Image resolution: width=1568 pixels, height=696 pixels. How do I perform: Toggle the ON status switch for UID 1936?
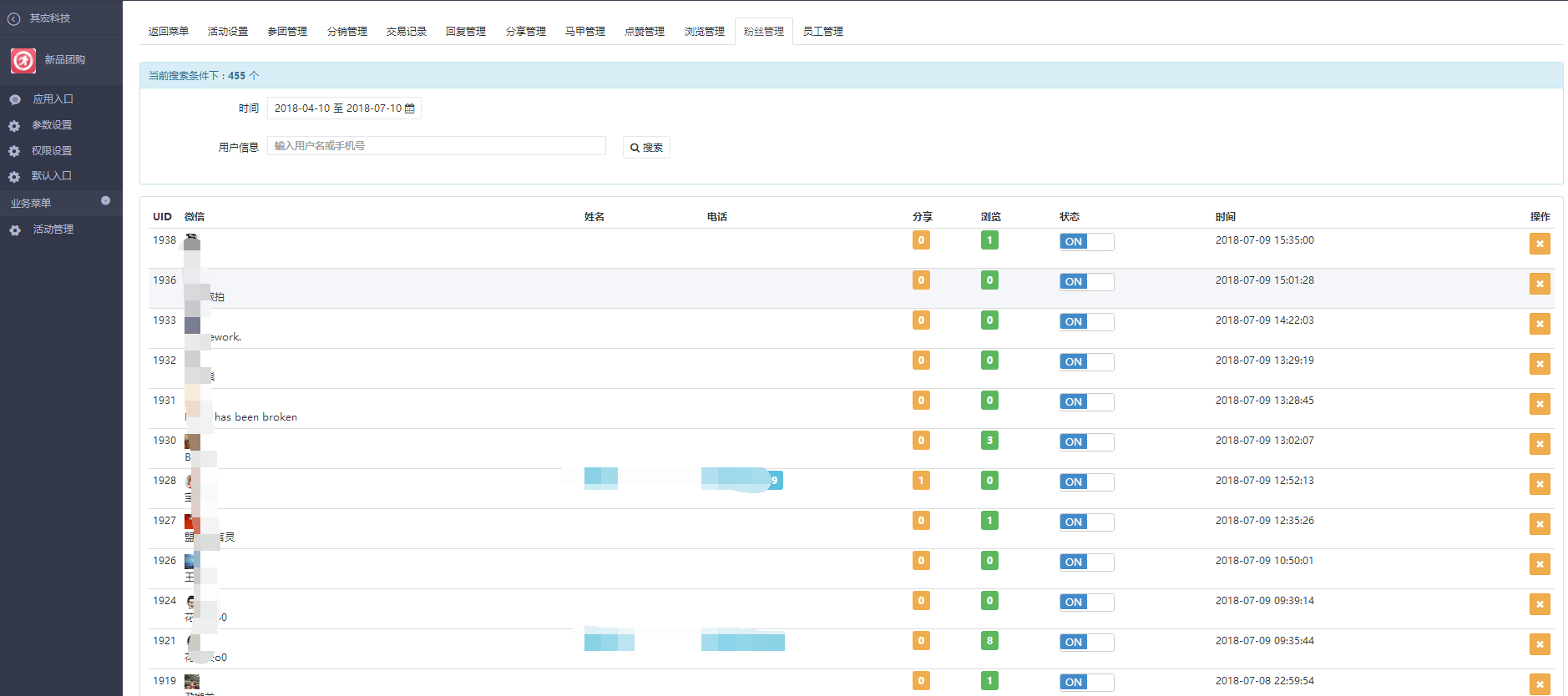click(1086, 282)
